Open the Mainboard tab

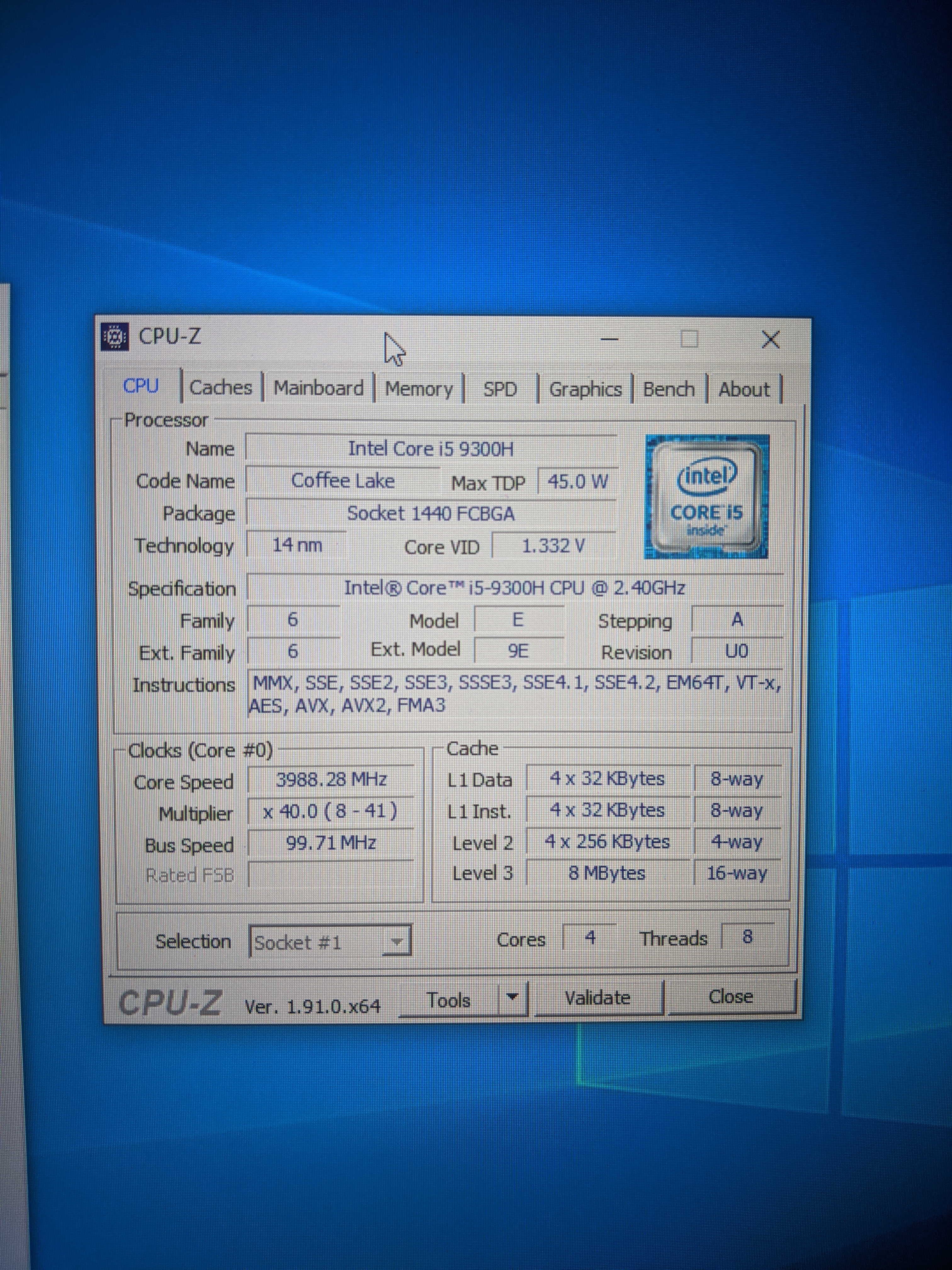point(319,388)
